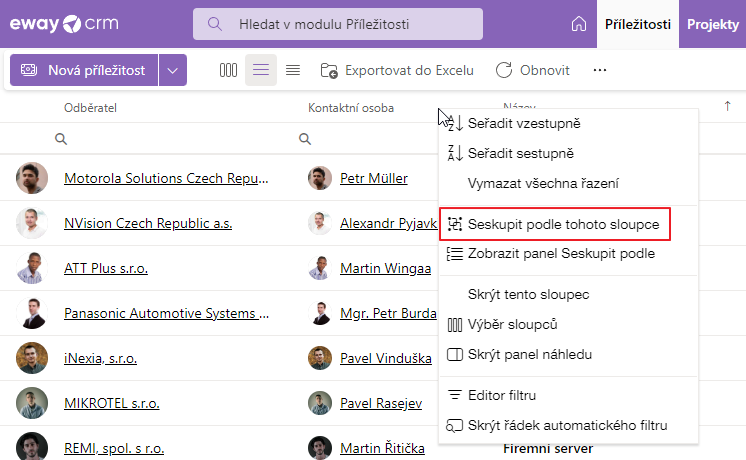Switch to Příležitosti tab
The height and width of the screenshot is (460, 746).
638,24
